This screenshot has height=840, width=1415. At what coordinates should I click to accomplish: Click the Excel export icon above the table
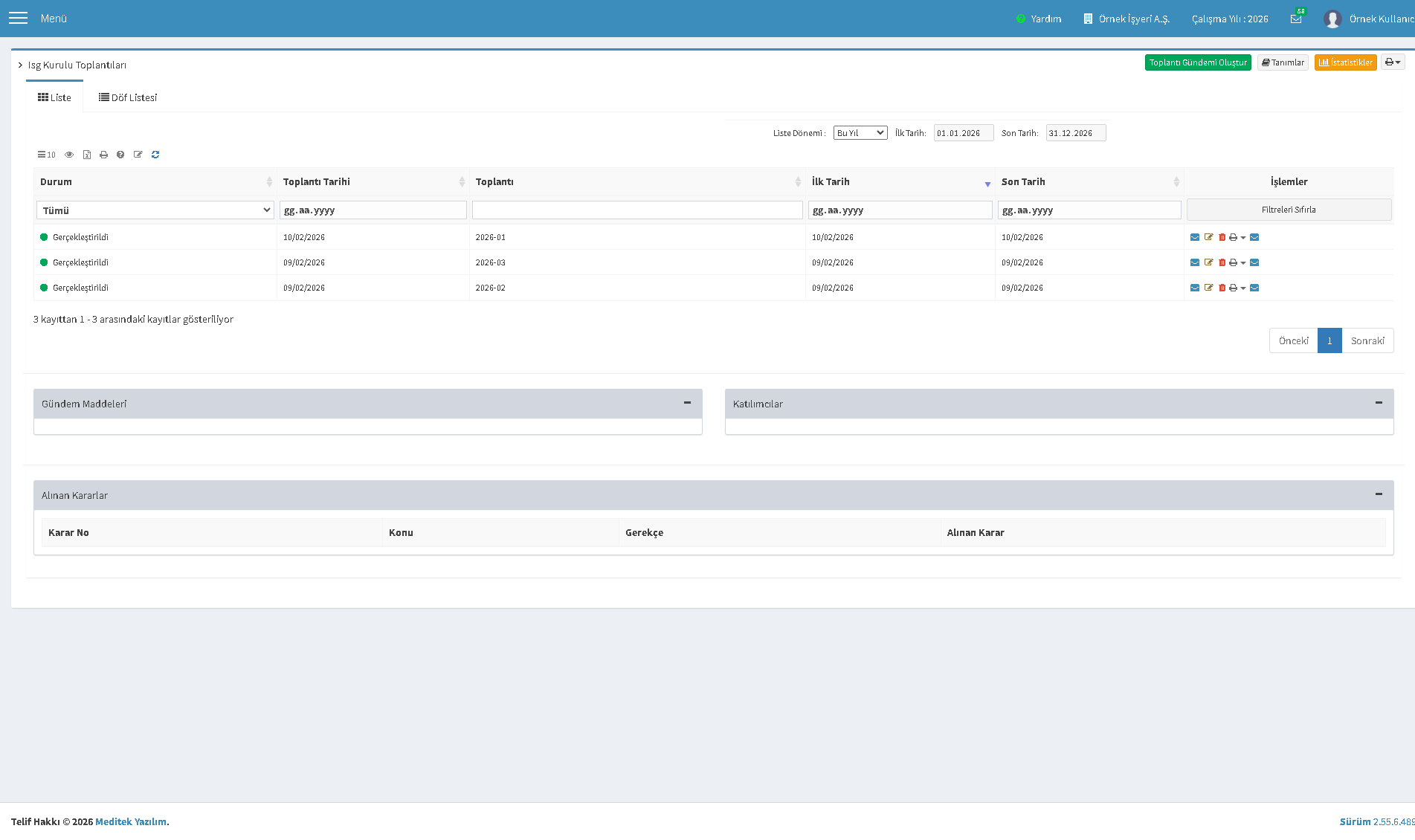pos(87,155)
